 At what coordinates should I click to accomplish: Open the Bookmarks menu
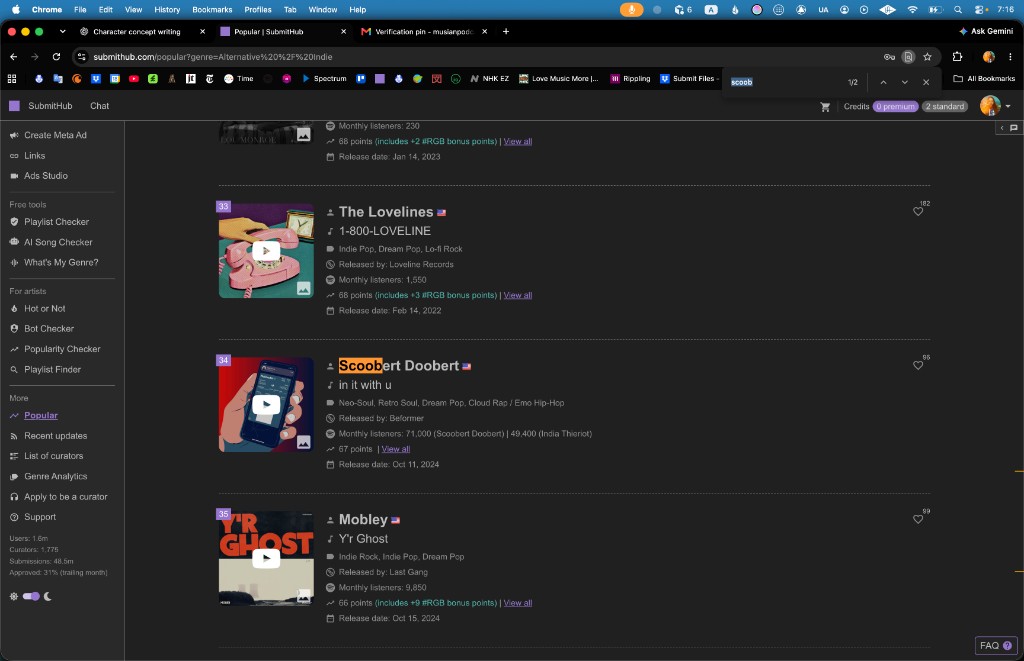pyautogui.click(x=212, y=10)
